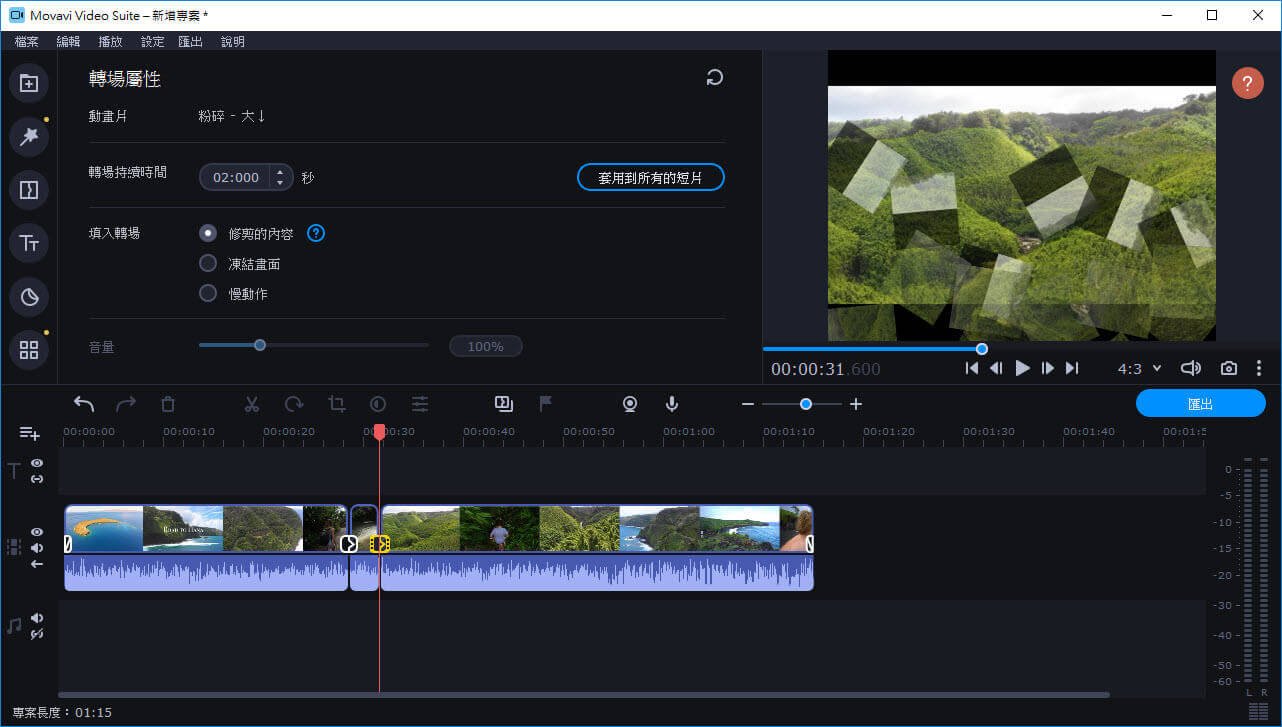Toggle title track visibility eye
Screen dimensions: 1282x727
pos(37,463)
